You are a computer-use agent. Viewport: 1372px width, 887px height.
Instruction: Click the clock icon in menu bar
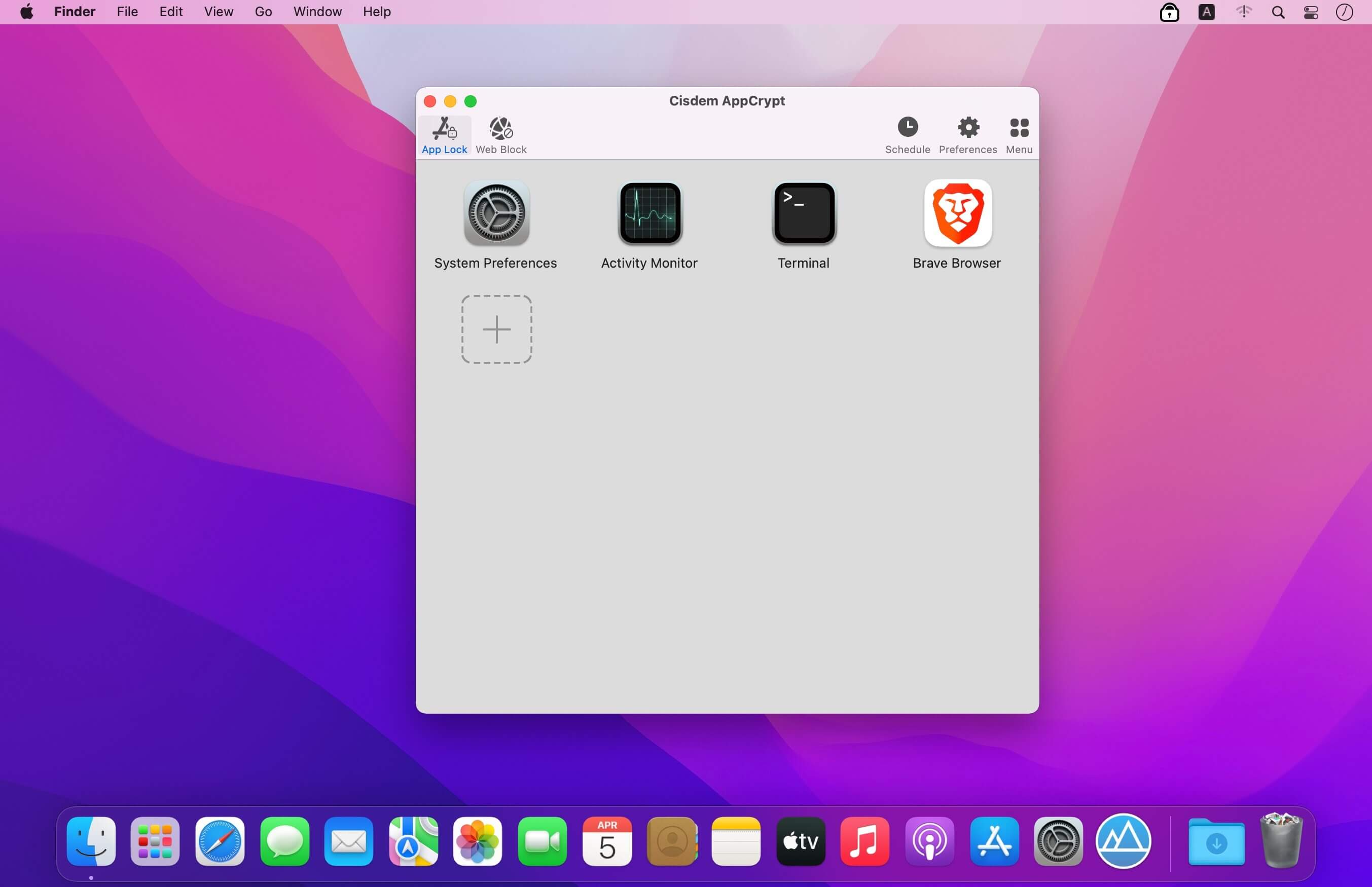pos(1344,12)
